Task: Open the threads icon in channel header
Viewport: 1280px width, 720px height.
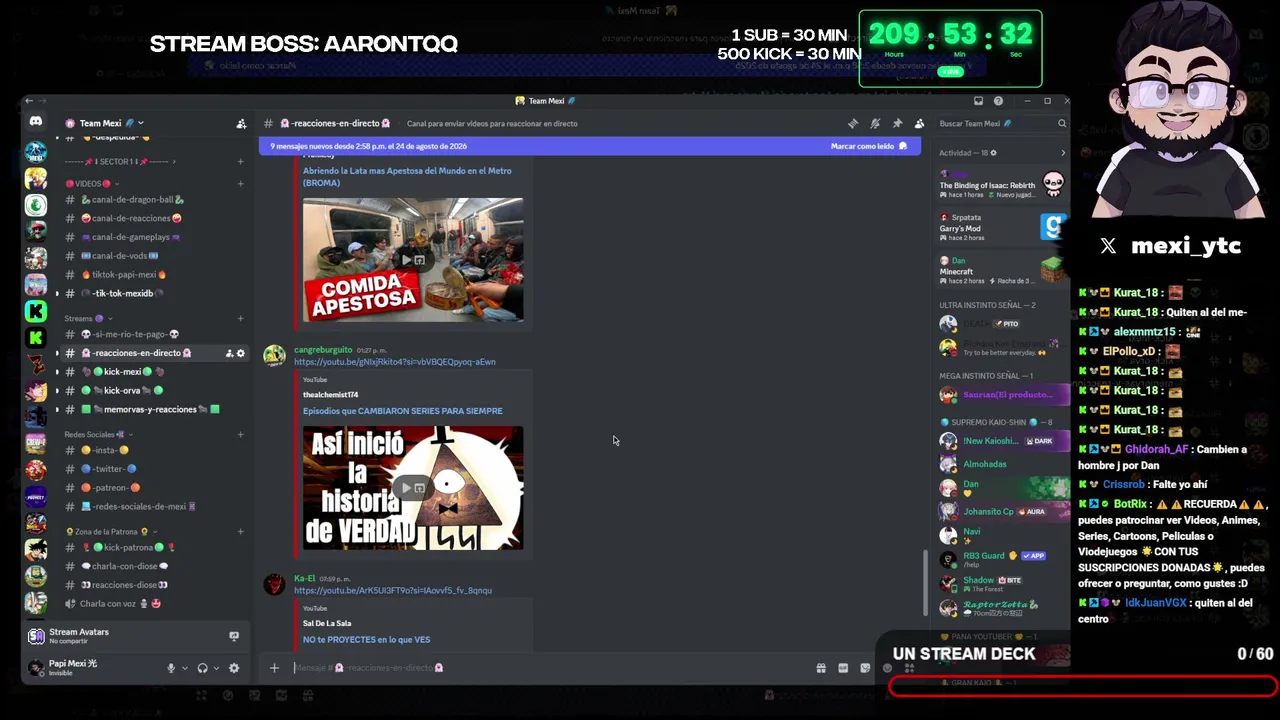Action: click(853, 124)
